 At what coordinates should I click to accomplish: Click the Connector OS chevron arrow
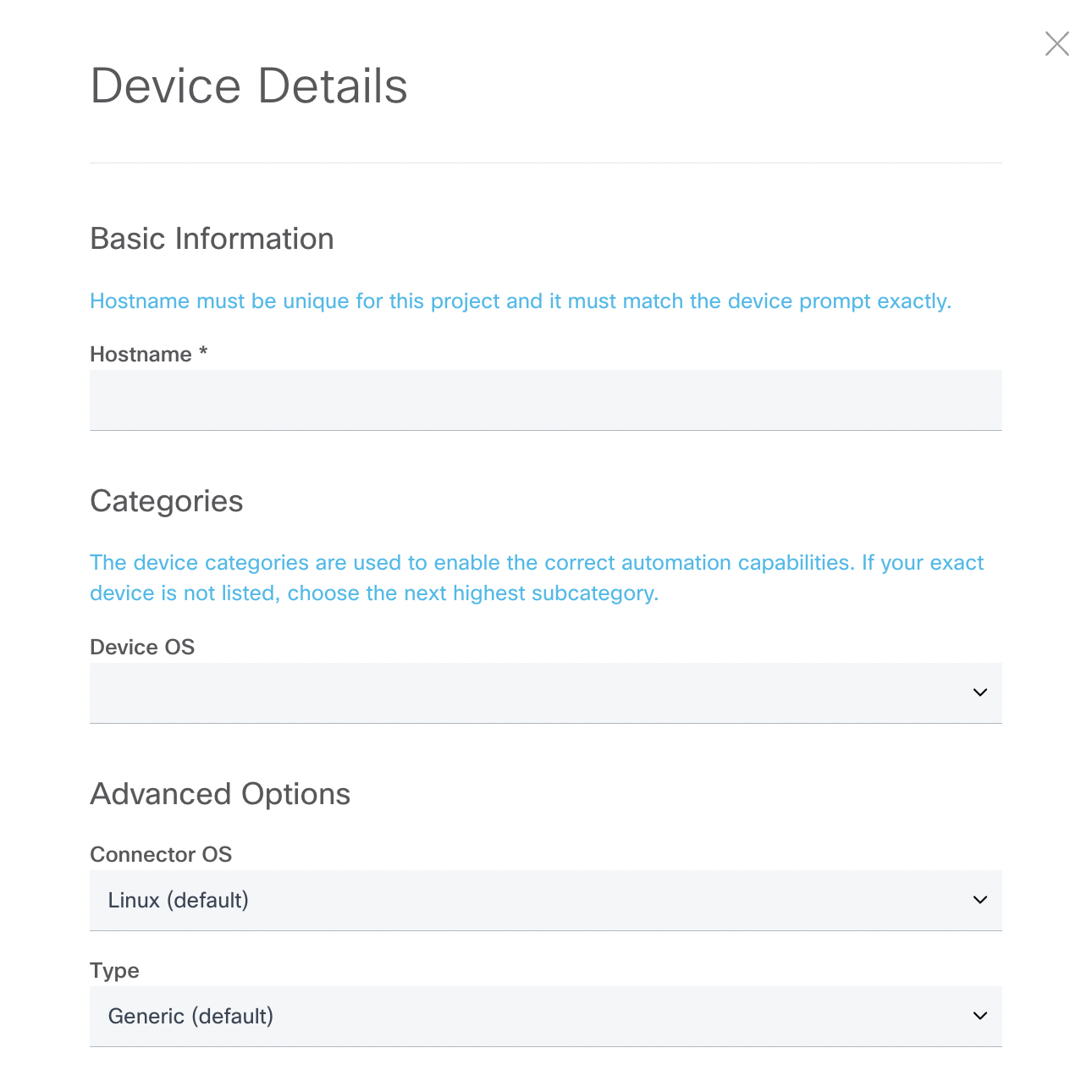coord(980,900)
